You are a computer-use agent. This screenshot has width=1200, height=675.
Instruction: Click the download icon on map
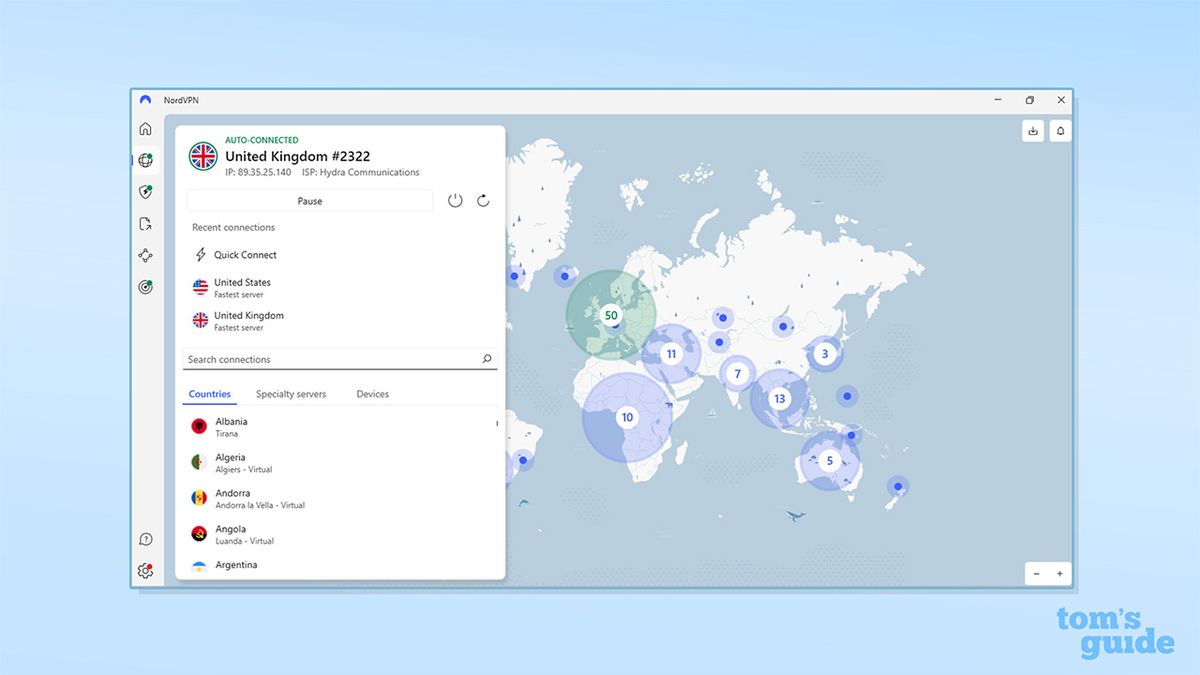tap(1033, 130)
